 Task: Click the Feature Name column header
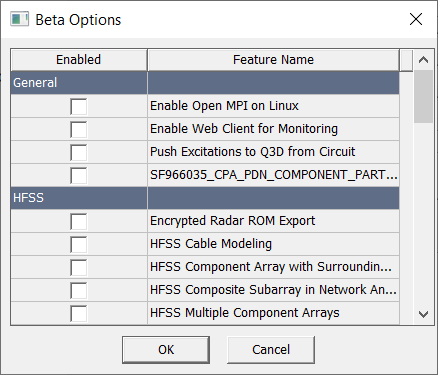click(x=273, y=60)
